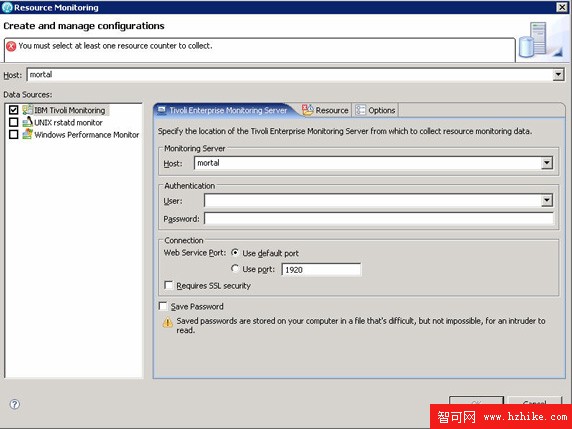This screenshot has width=572, height=429.
Task: Check Windows Performance Monitor data source
Action: pos(13,134)
